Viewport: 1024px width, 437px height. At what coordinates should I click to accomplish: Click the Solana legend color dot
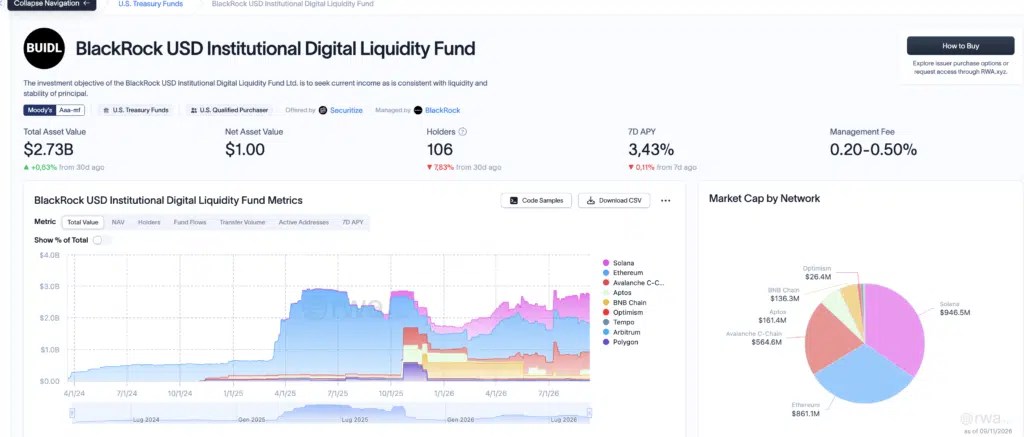(x=606, y=263)
